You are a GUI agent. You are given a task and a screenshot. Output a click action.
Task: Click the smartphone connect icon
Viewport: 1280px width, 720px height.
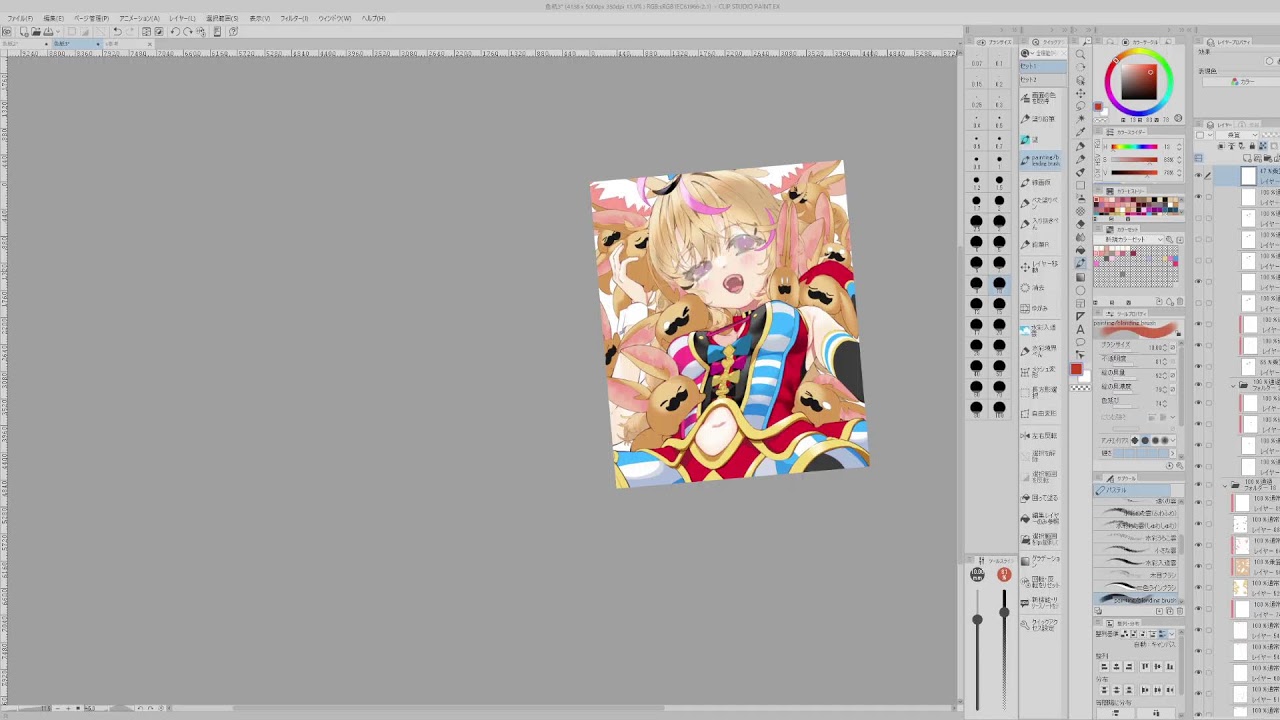(217, 32)
